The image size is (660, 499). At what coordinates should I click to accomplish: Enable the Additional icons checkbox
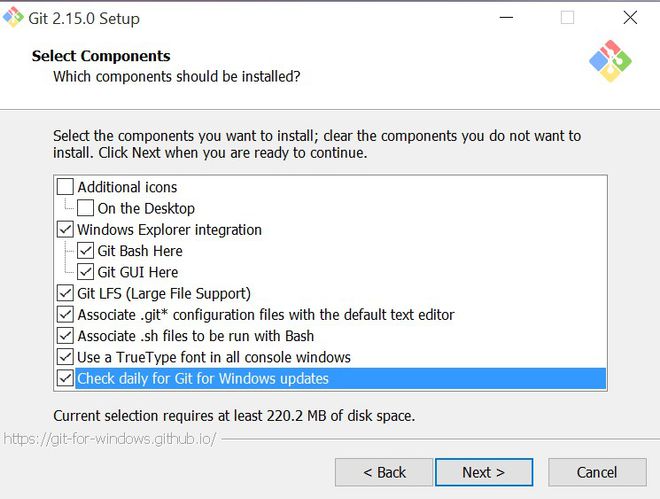point(66,187)
